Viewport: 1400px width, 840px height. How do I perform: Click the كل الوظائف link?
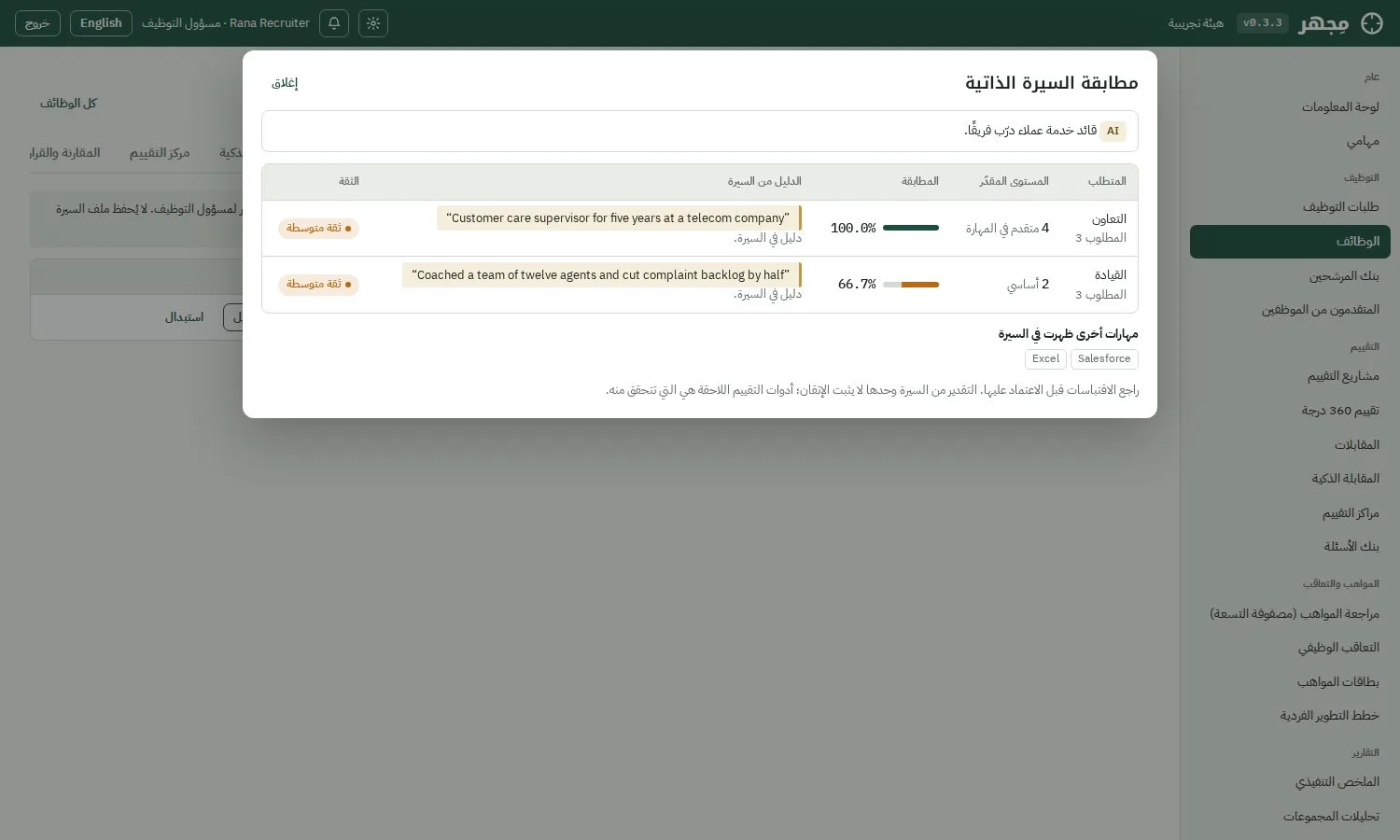pos(68,104)
